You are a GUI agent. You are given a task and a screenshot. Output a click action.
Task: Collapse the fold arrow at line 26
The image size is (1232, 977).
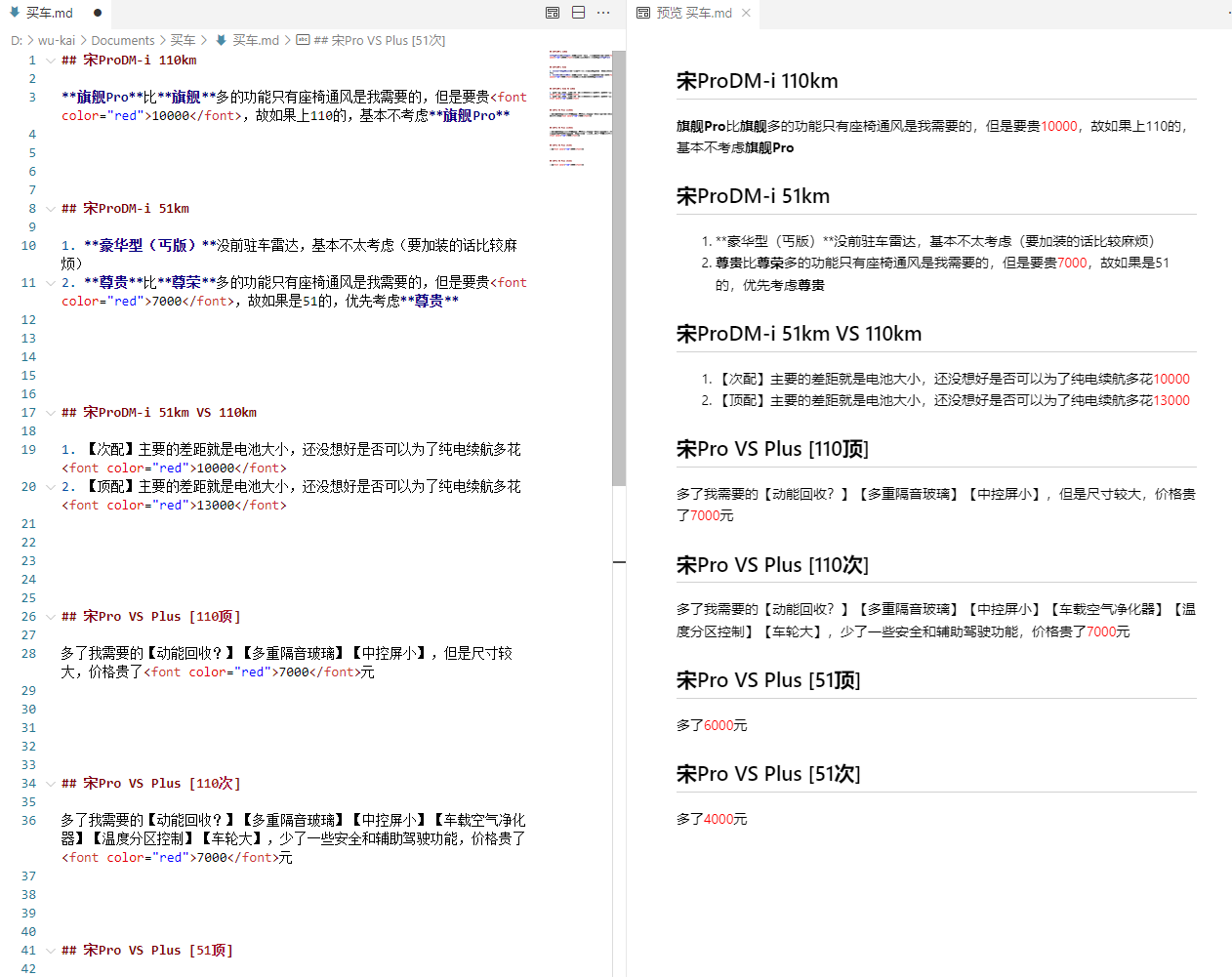50,617
